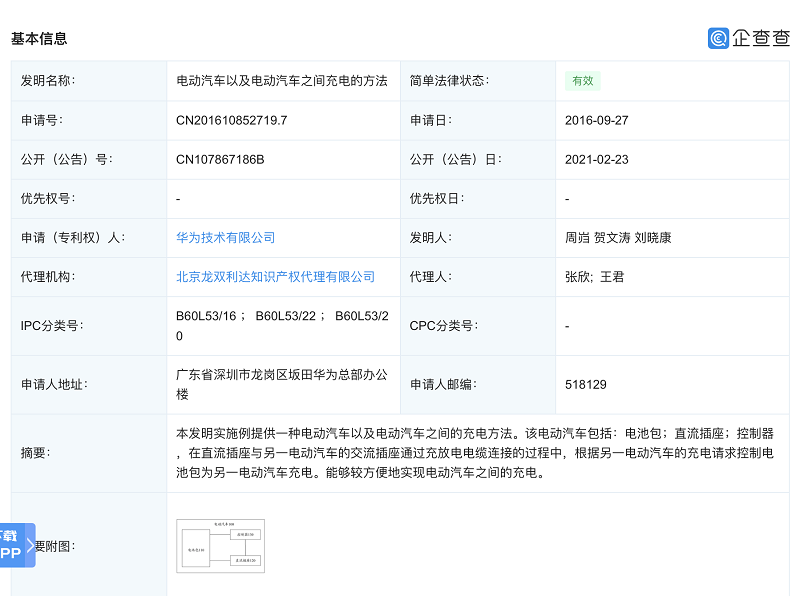Click the 申请人地址 label cell
Image resolution: width=800 pixels, height=596 pixels.
point(89,385)
